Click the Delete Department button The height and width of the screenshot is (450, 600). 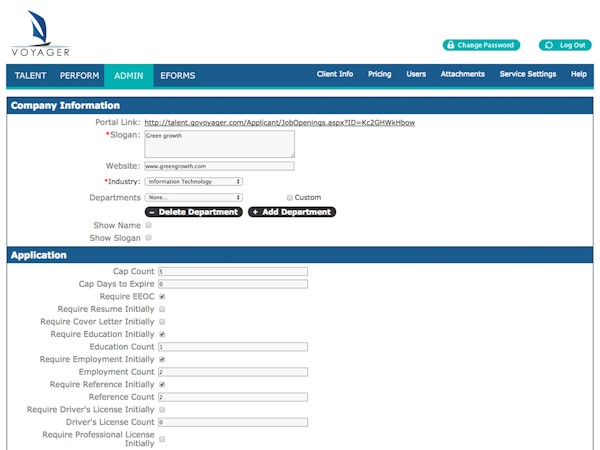pyautogui.click(x=193, y=212)
